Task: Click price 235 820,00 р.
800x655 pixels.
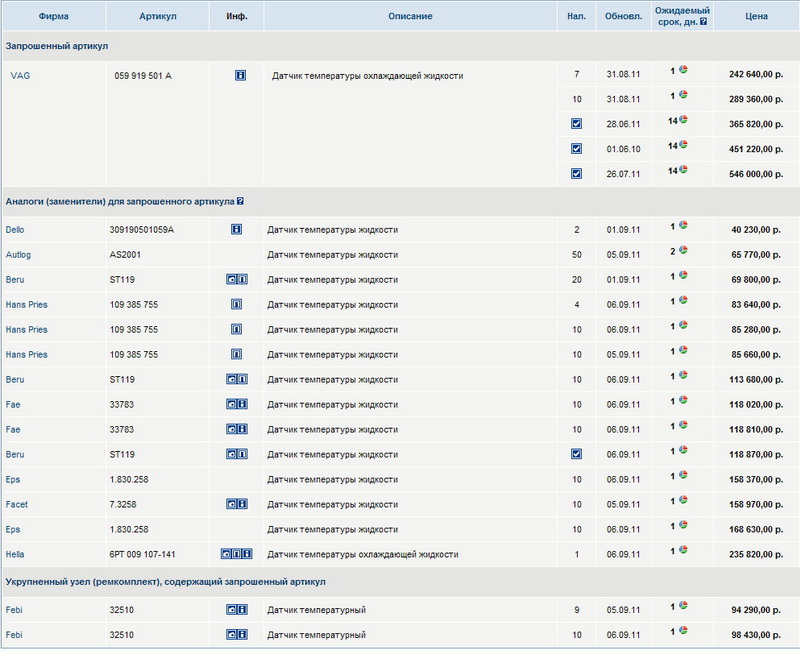Action: 756,554
